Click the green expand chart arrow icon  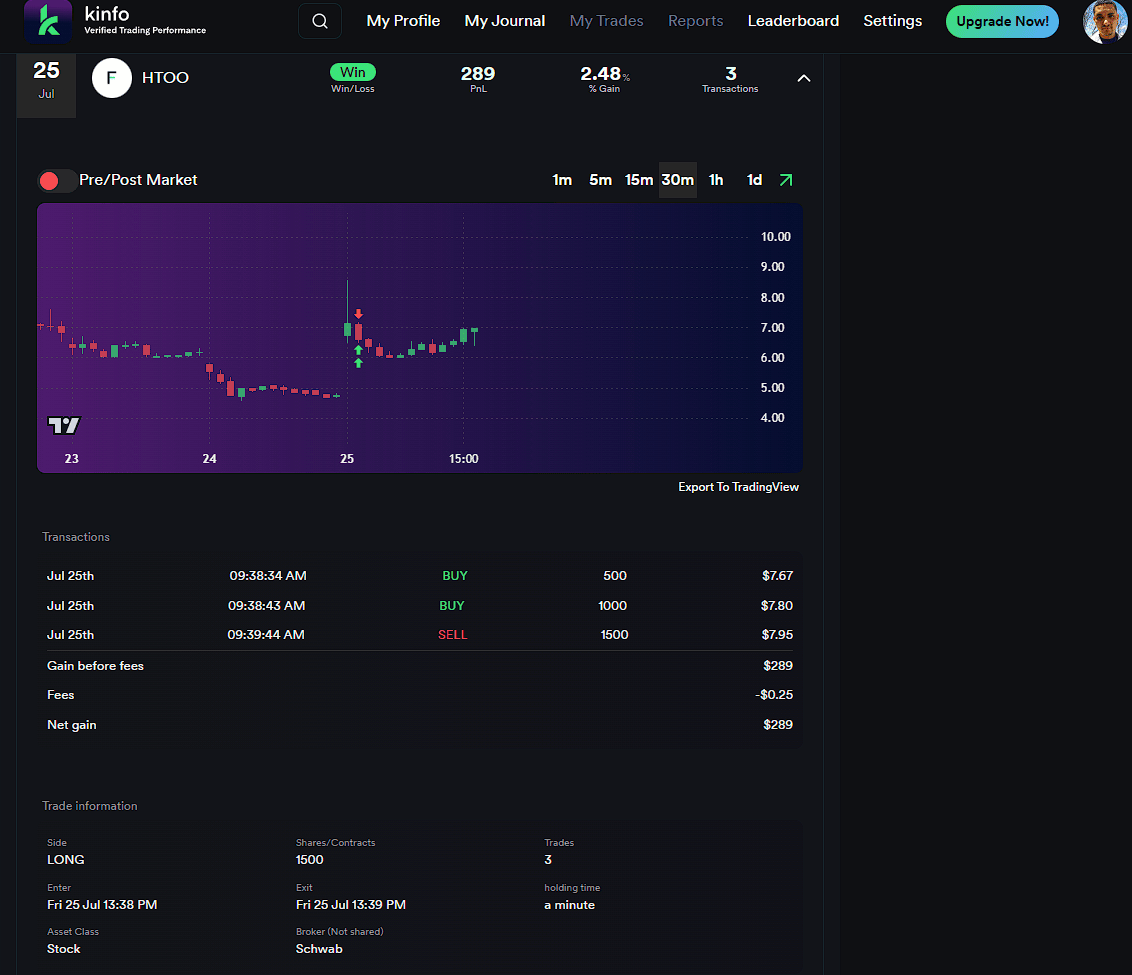click(786, 180)
